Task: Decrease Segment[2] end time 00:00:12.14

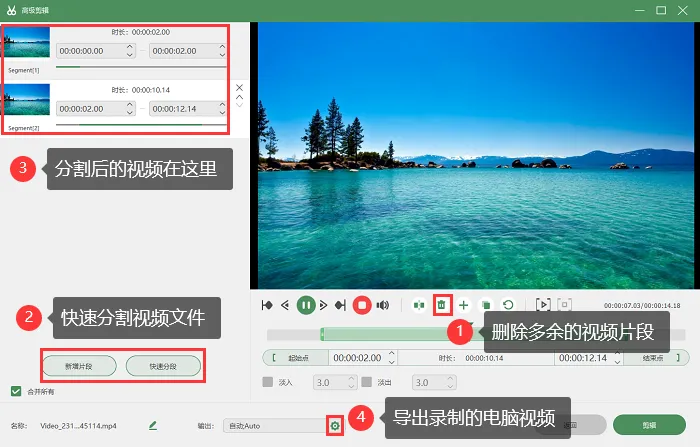Action: 222,113
